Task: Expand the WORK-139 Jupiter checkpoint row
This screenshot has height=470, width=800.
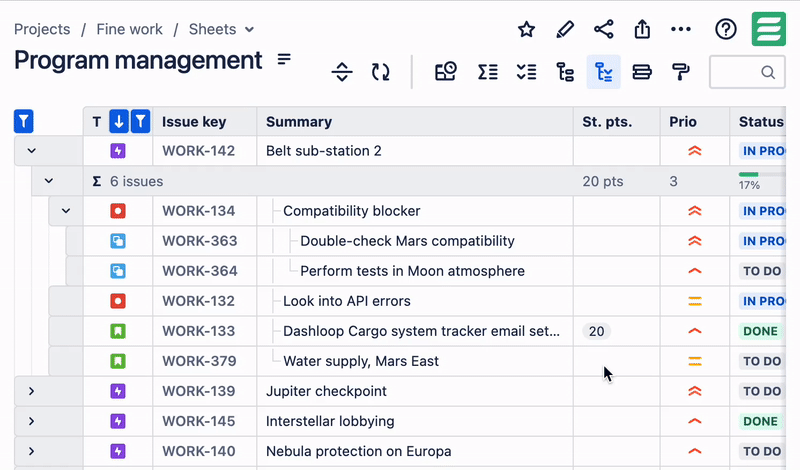Action: pyautogui.click(x=32, y=391)
